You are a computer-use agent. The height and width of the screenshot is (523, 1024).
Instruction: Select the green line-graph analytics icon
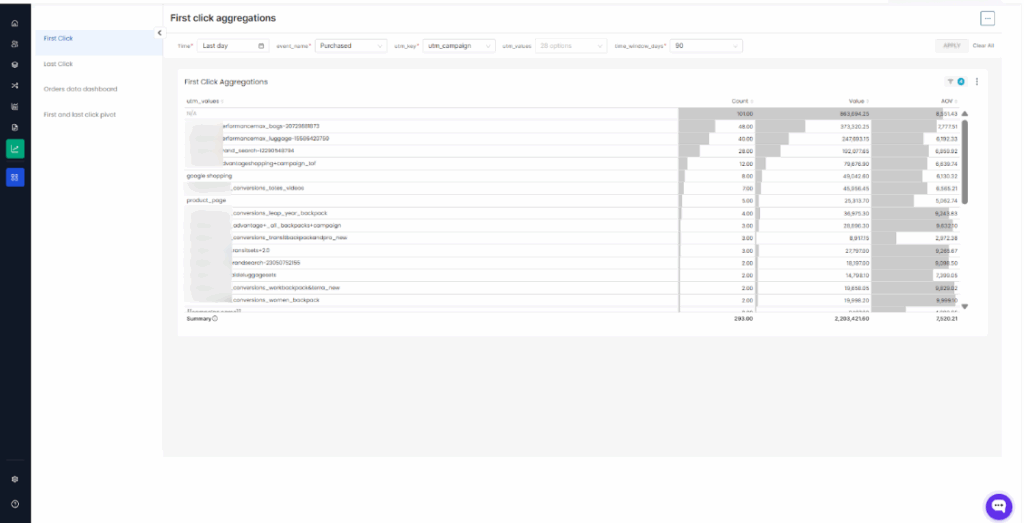coord(15,149)
